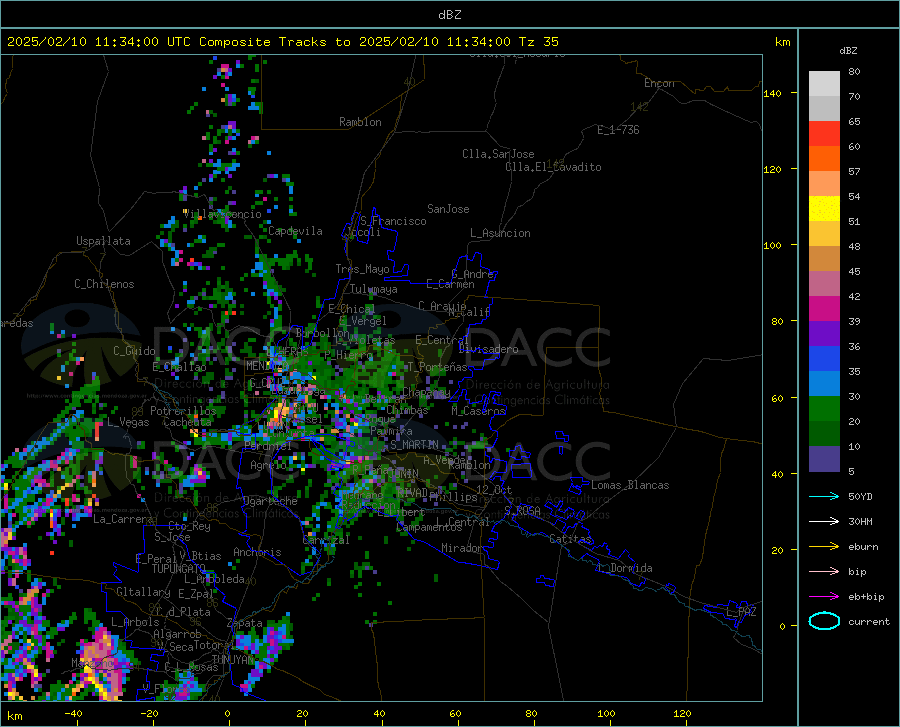The height and width of the screenshot is (727, 900).
Task: Click the Mirador map label
Action: click(x=462, y=548)
